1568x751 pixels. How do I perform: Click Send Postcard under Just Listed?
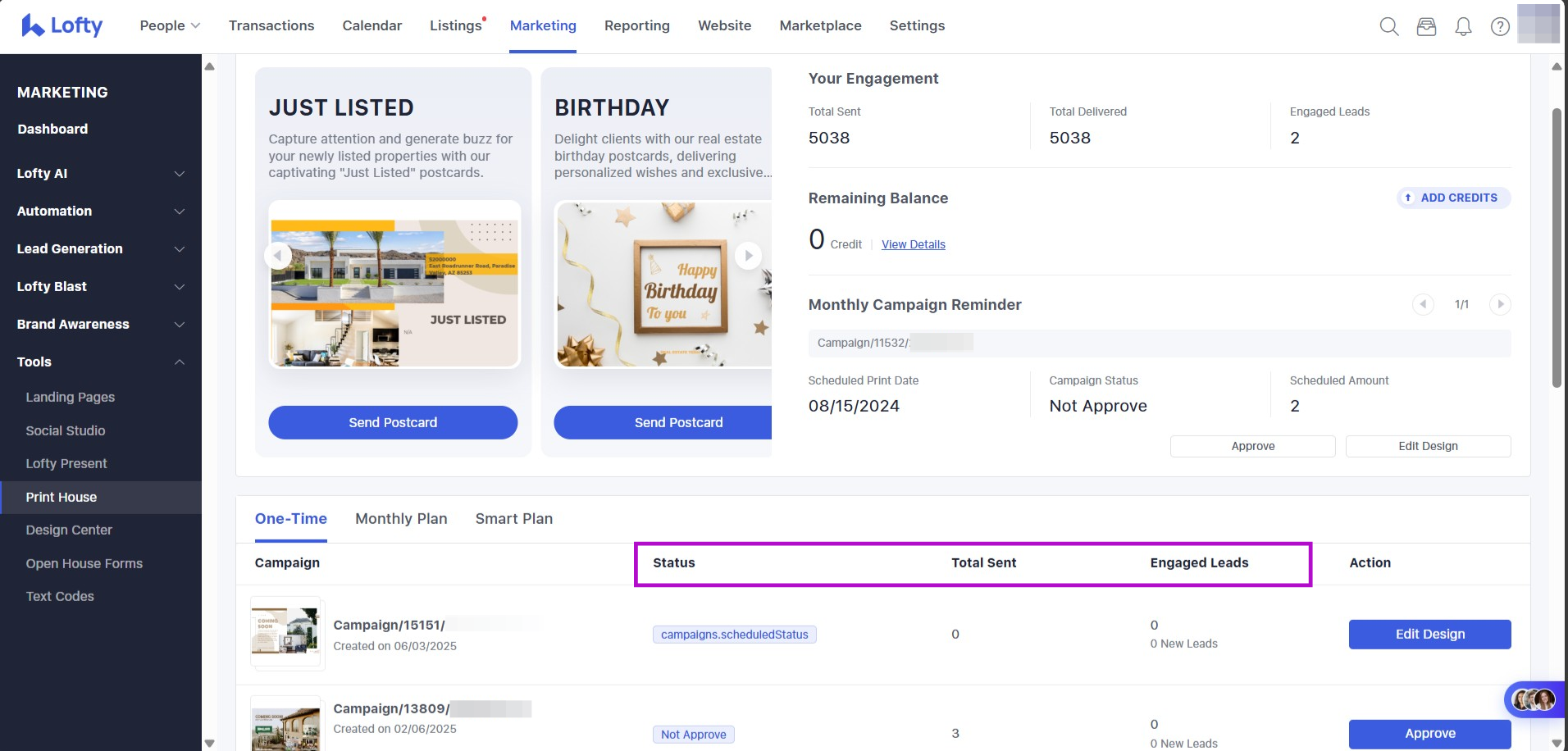pos(393,423)
